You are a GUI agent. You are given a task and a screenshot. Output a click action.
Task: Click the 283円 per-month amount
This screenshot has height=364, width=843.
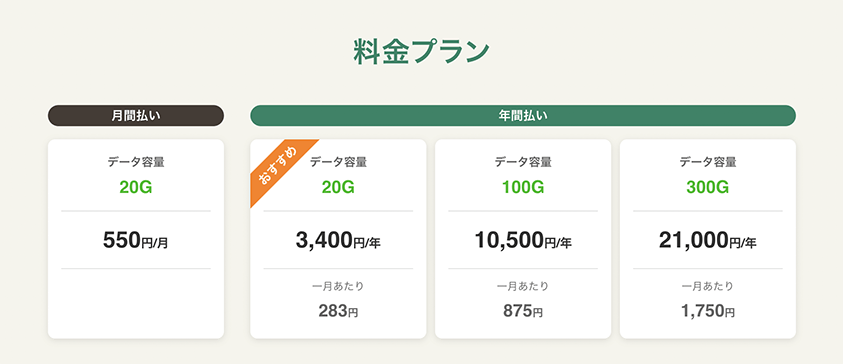point(338,311)
